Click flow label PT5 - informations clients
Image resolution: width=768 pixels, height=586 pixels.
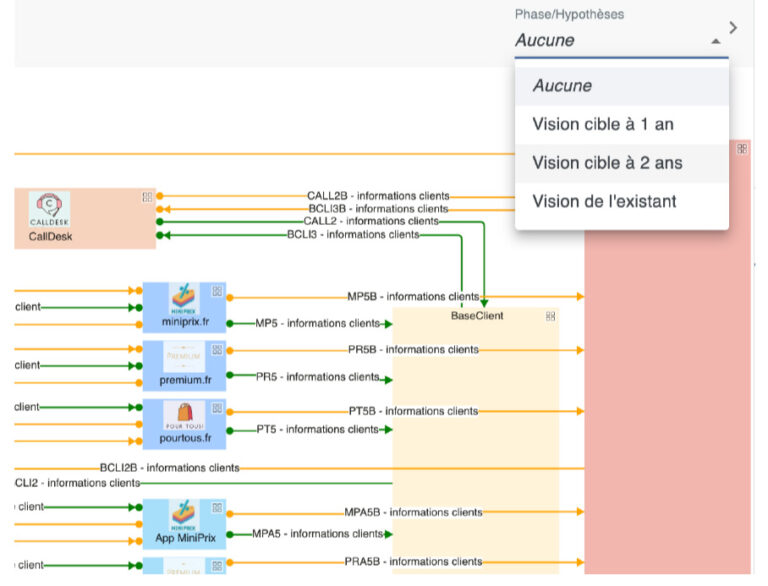[x=317, y=429]
